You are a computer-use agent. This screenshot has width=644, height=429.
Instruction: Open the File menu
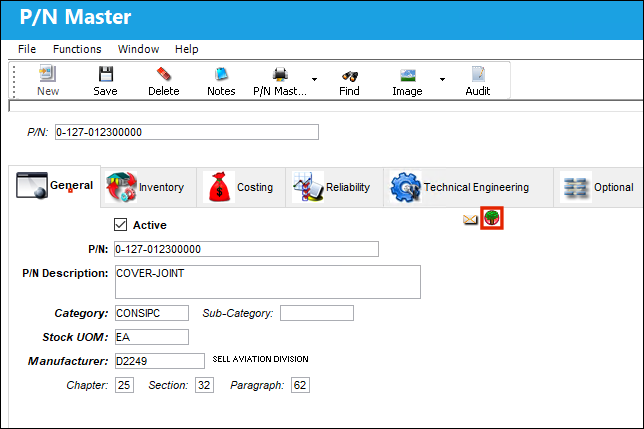[27, 49]
